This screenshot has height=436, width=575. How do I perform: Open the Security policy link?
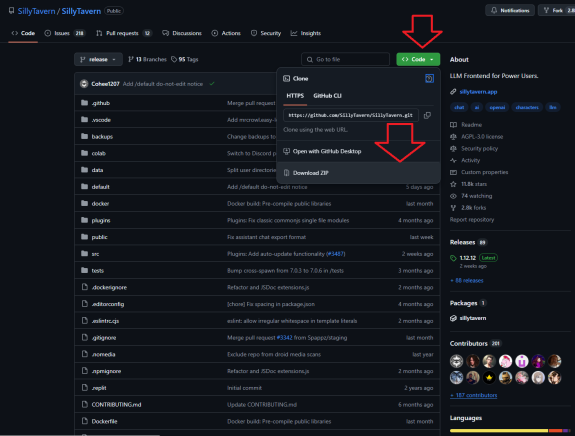click(x=479, y=149)
